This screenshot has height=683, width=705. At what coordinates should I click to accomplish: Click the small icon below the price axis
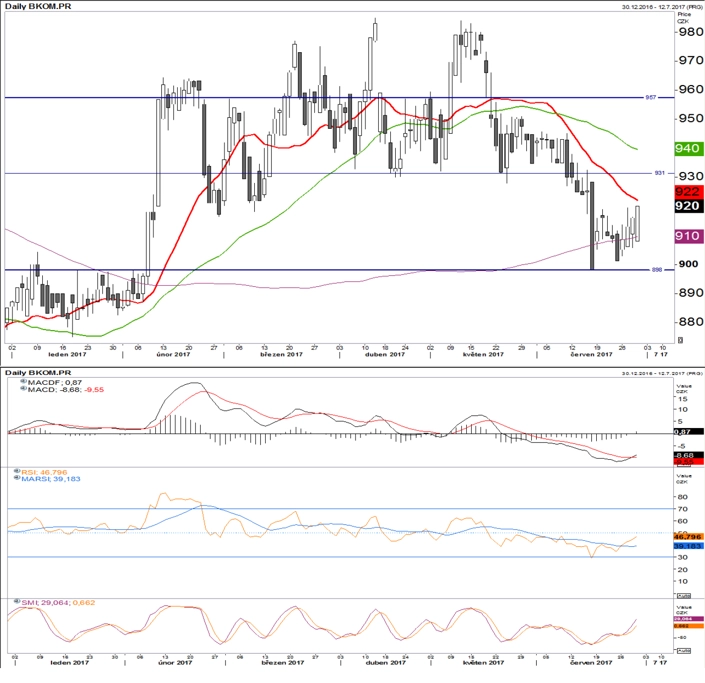tap(680, 340)
